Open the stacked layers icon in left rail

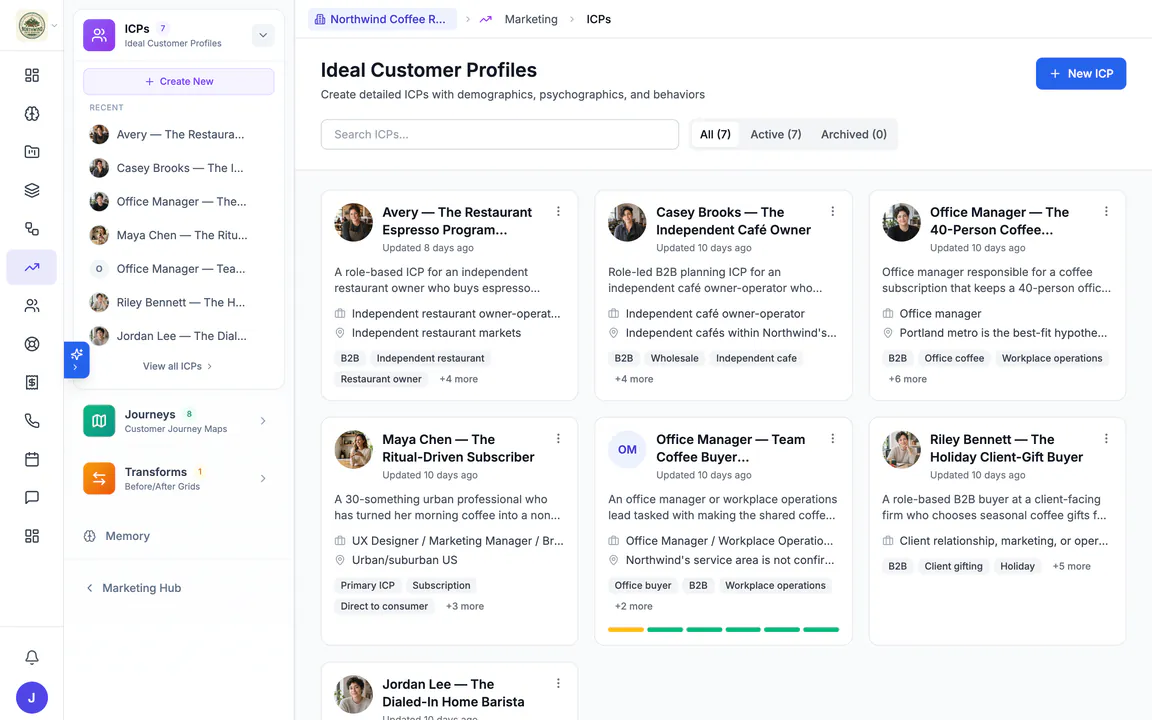coord(32,190)
